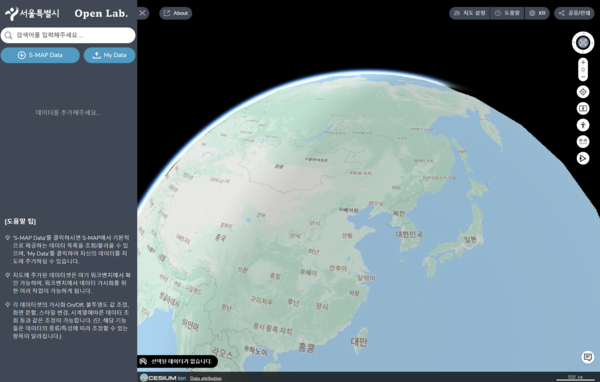This screenshot has width=600, height=382.
Task: Click the play-arrow story icon
Action: tap(583, 158)
